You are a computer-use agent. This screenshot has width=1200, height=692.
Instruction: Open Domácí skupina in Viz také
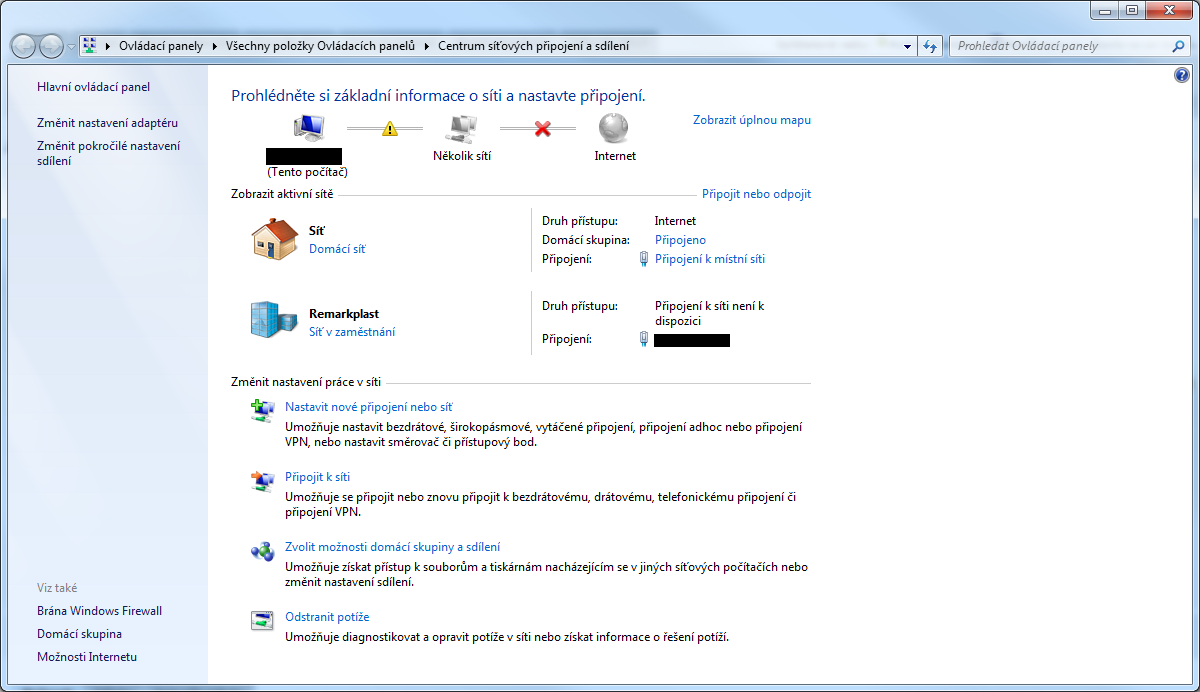pos(79,634)
